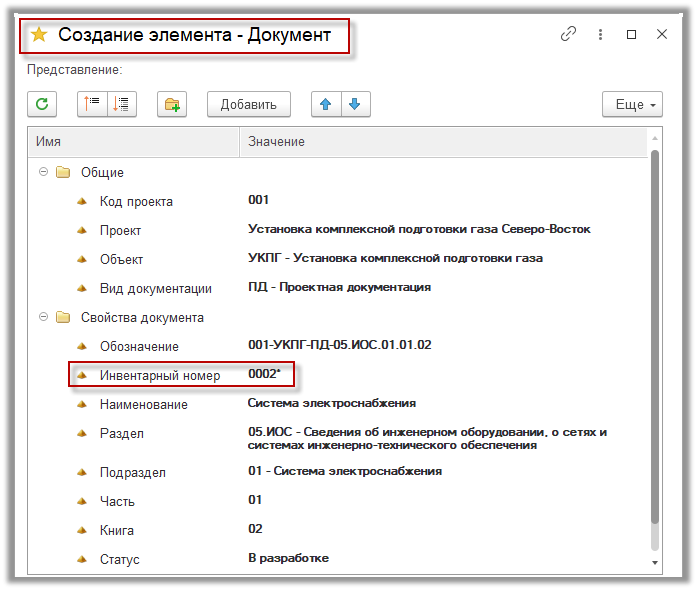Click the Добавить button
The image size is (697, 590).
click(249, 104)
